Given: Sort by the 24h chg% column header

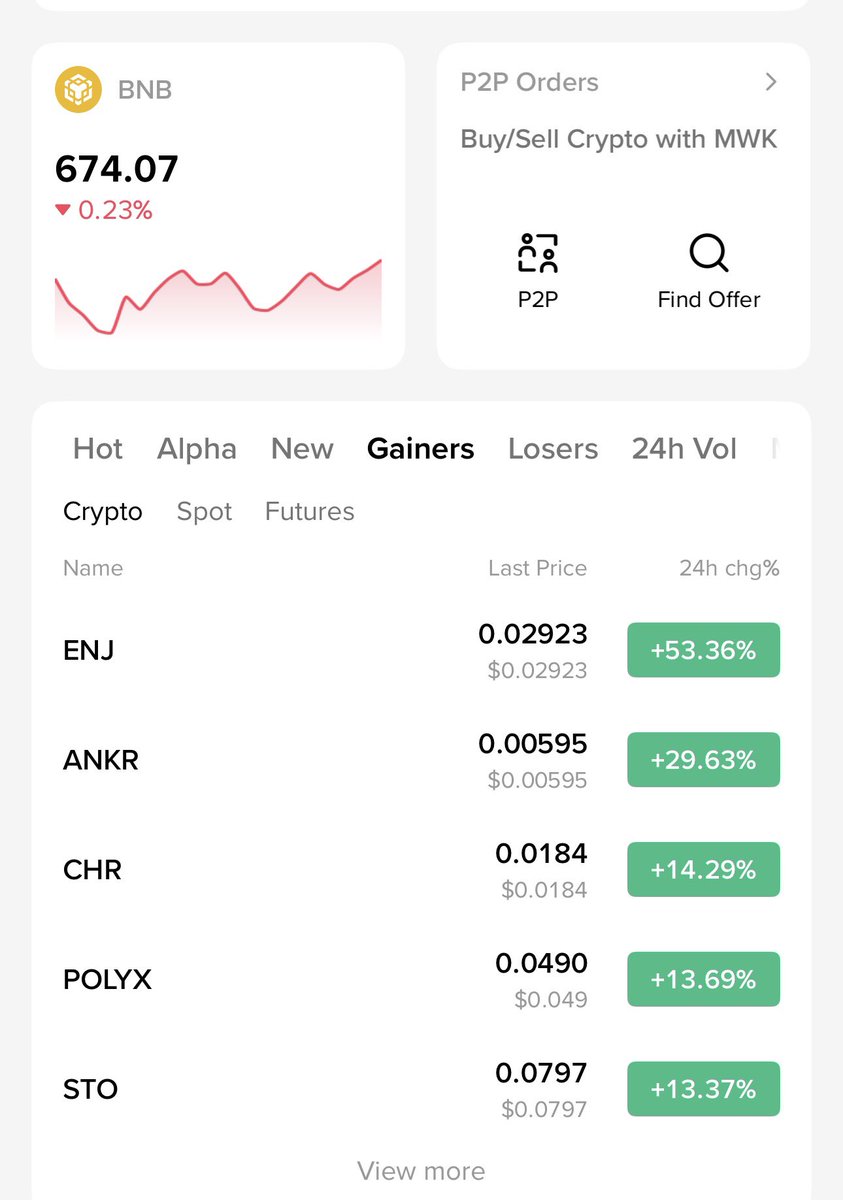Looking at the screenshot, I should coord(729,569).
